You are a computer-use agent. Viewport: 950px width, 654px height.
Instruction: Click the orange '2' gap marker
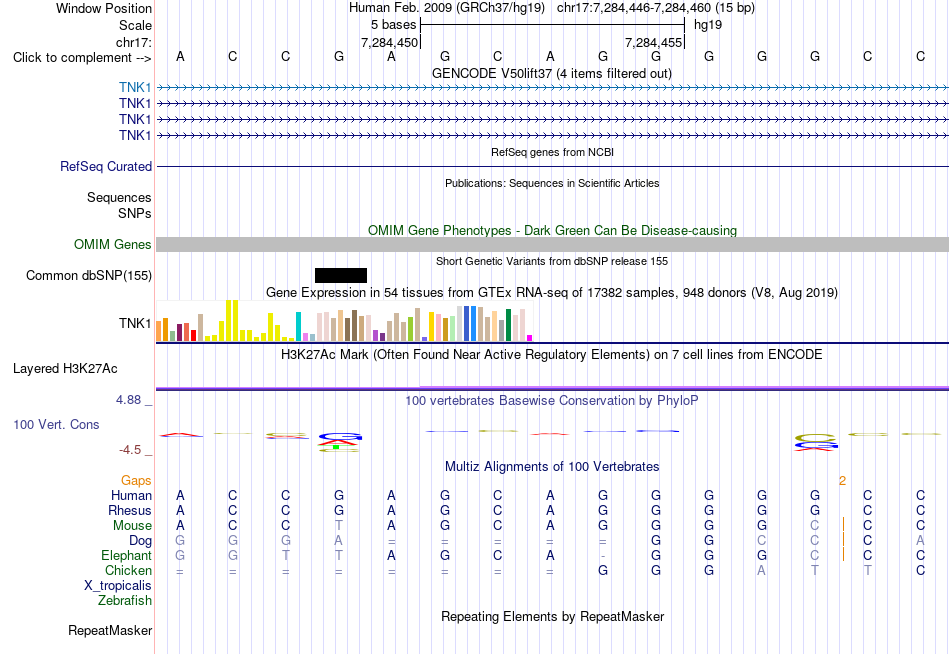pyautogui.click(x=842, y=481)
